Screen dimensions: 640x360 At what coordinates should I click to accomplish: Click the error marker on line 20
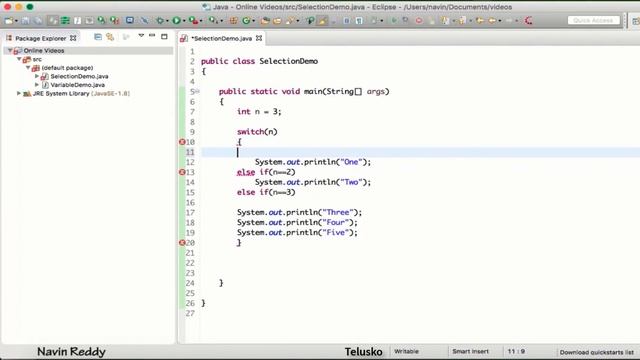[x=182, y=243]
